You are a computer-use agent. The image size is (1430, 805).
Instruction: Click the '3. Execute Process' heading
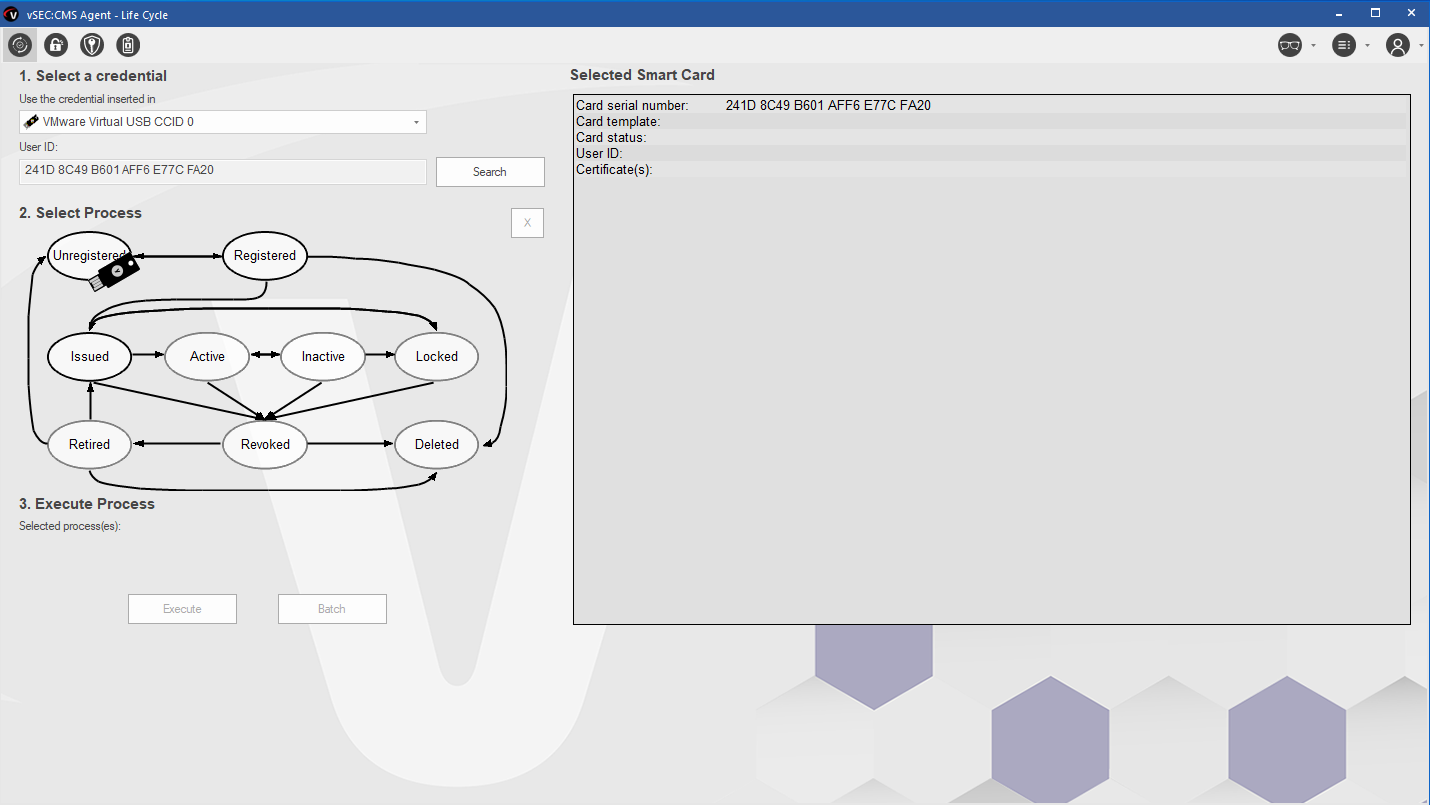coord(87,504)
